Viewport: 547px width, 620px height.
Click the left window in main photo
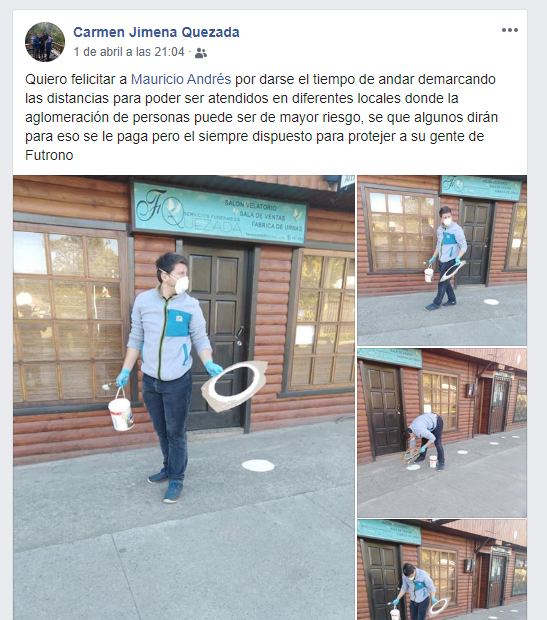click(x=69, y=316)
